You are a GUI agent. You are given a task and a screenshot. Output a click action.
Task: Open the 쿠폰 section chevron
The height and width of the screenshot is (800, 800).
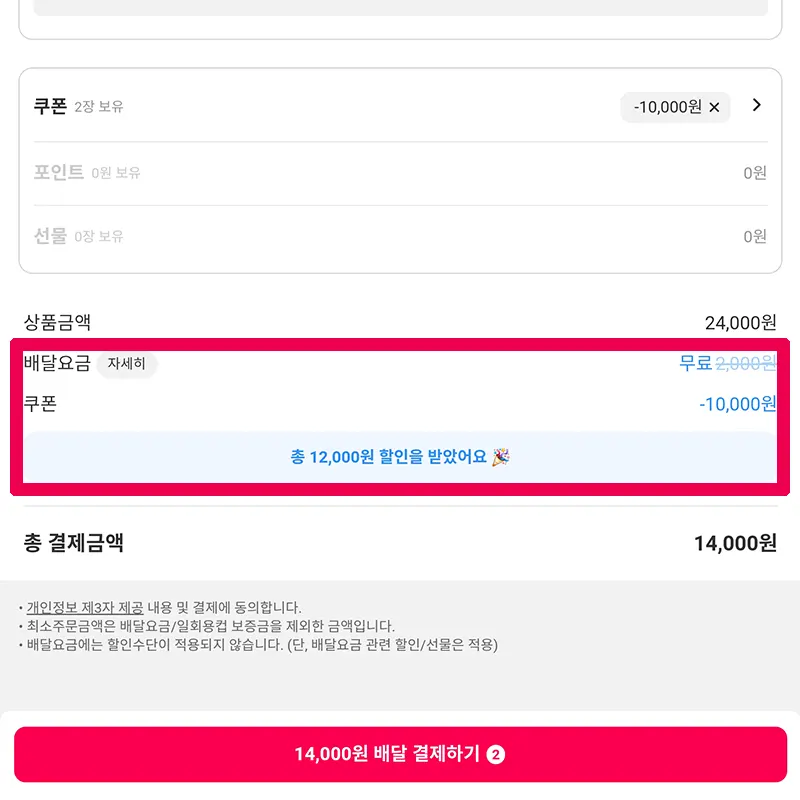tap(757, 106)
